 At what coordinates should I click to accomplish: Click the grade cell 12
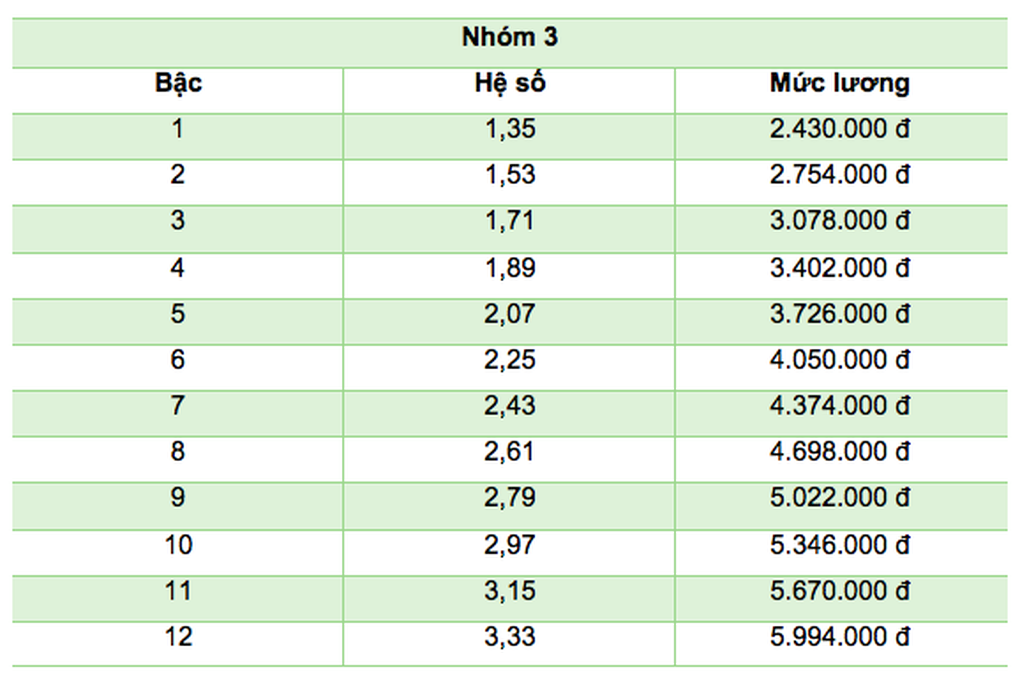(178, 637)
